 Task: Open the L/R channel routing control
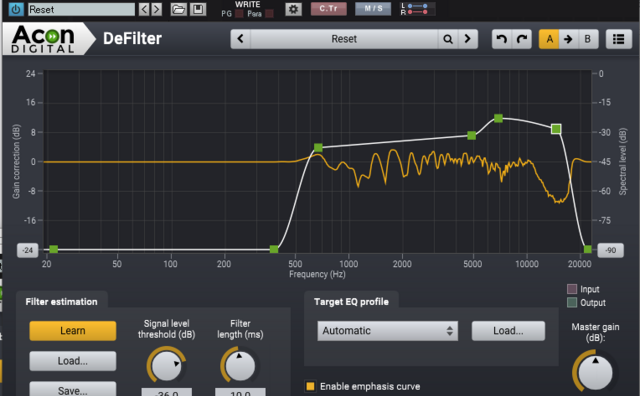(417, 9)
